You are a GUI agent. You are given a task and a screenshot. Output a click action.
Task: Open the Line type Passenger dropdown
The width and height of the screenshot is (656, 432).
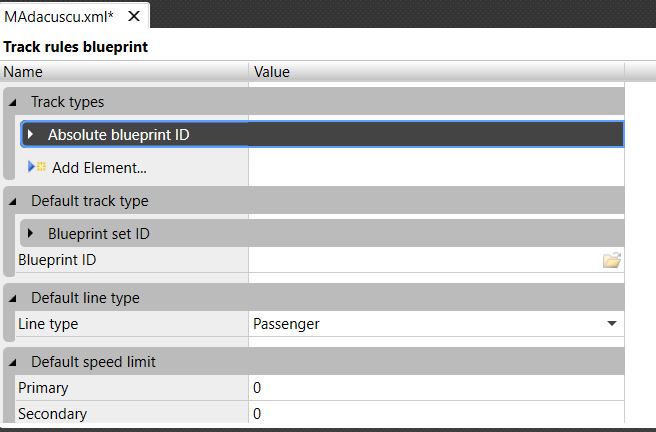click(x=611, y=324)
